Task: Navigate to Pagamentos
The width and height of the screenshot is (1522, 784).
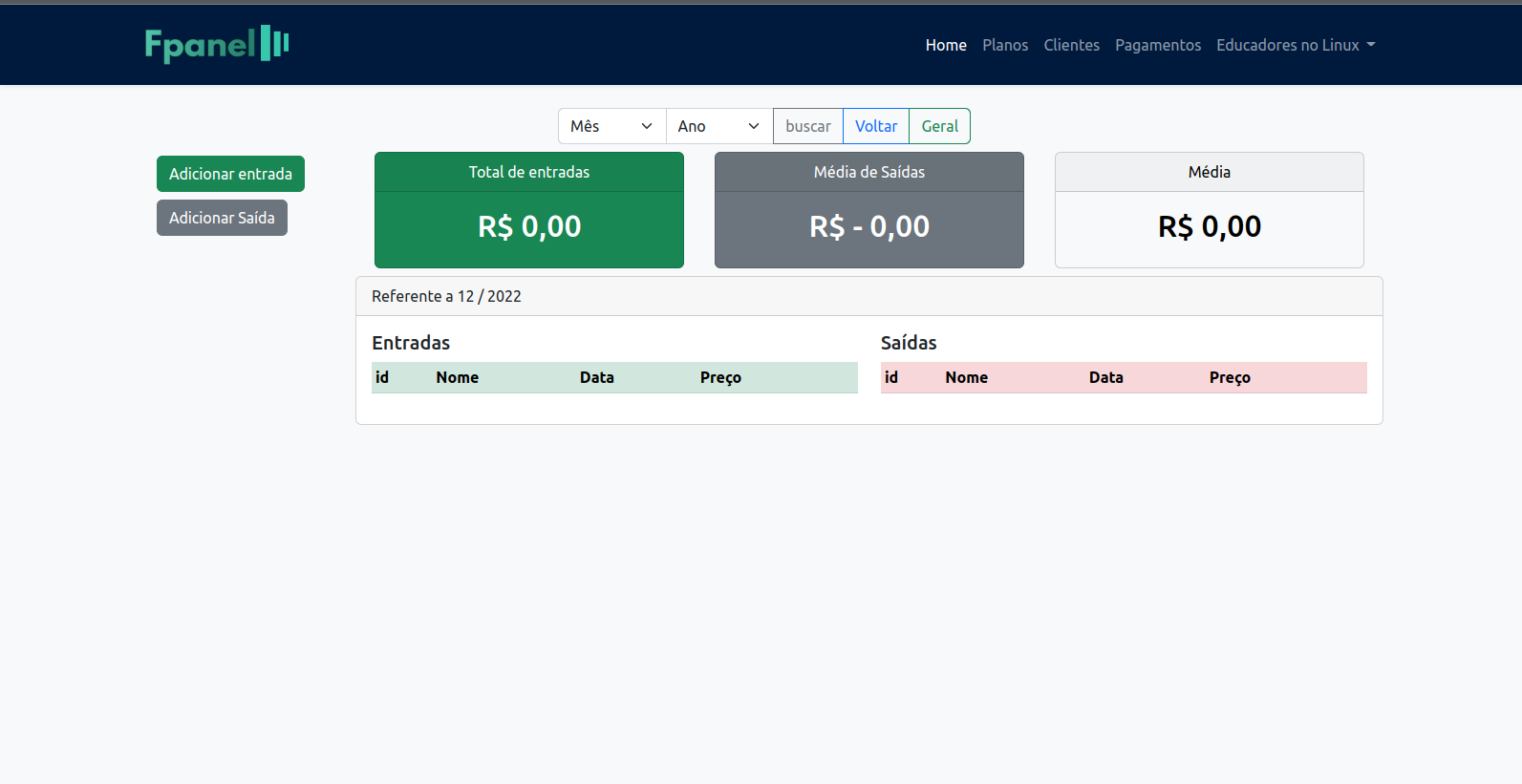Action: pyautogui.click(x=1158, y=45)
